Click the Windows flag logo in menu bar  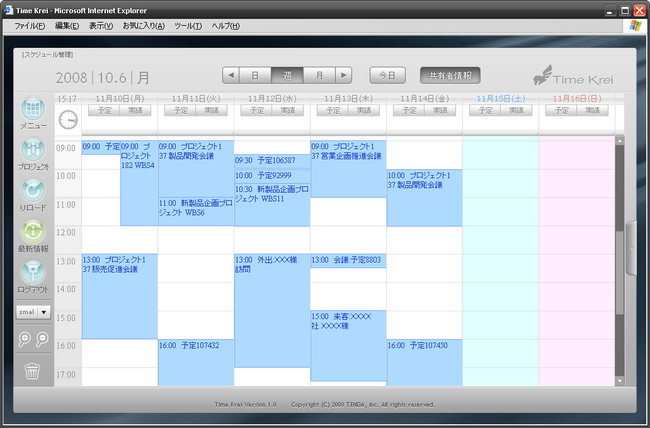tap(635, 26)
